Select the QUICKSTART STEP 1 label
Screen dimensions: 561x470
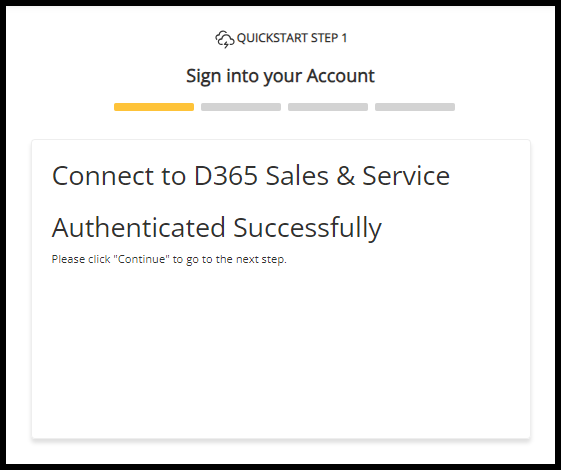coord(292,38)
